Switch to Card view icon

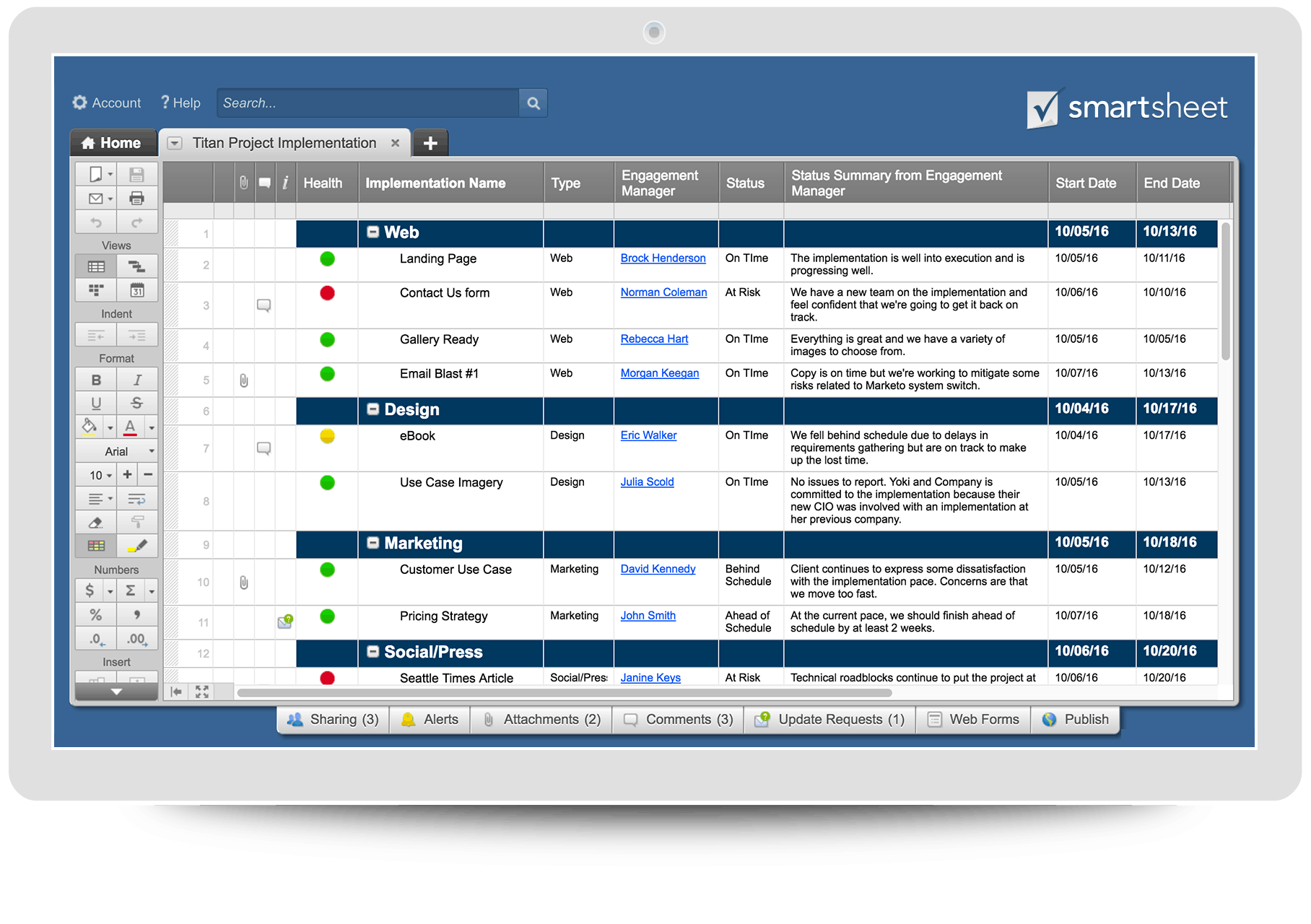96,290
